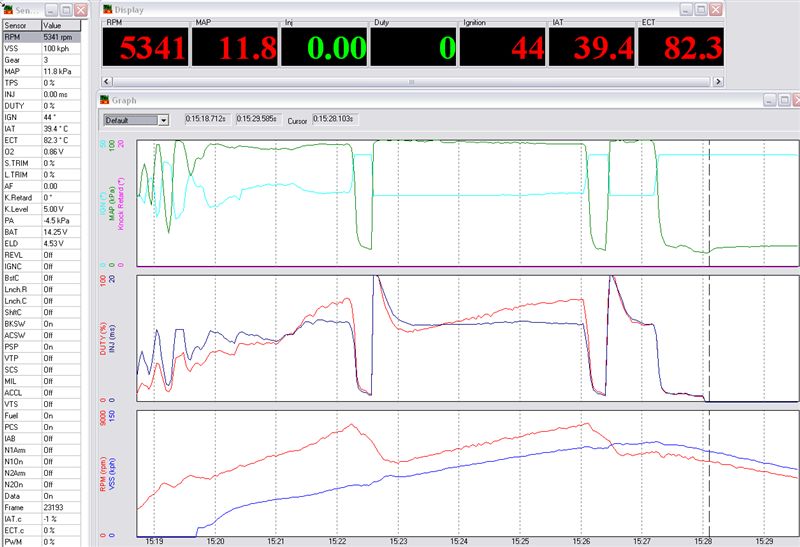This screenshot has height=547, width=800.
Task: Maximize the Graph window
Action: click(785, 100)
